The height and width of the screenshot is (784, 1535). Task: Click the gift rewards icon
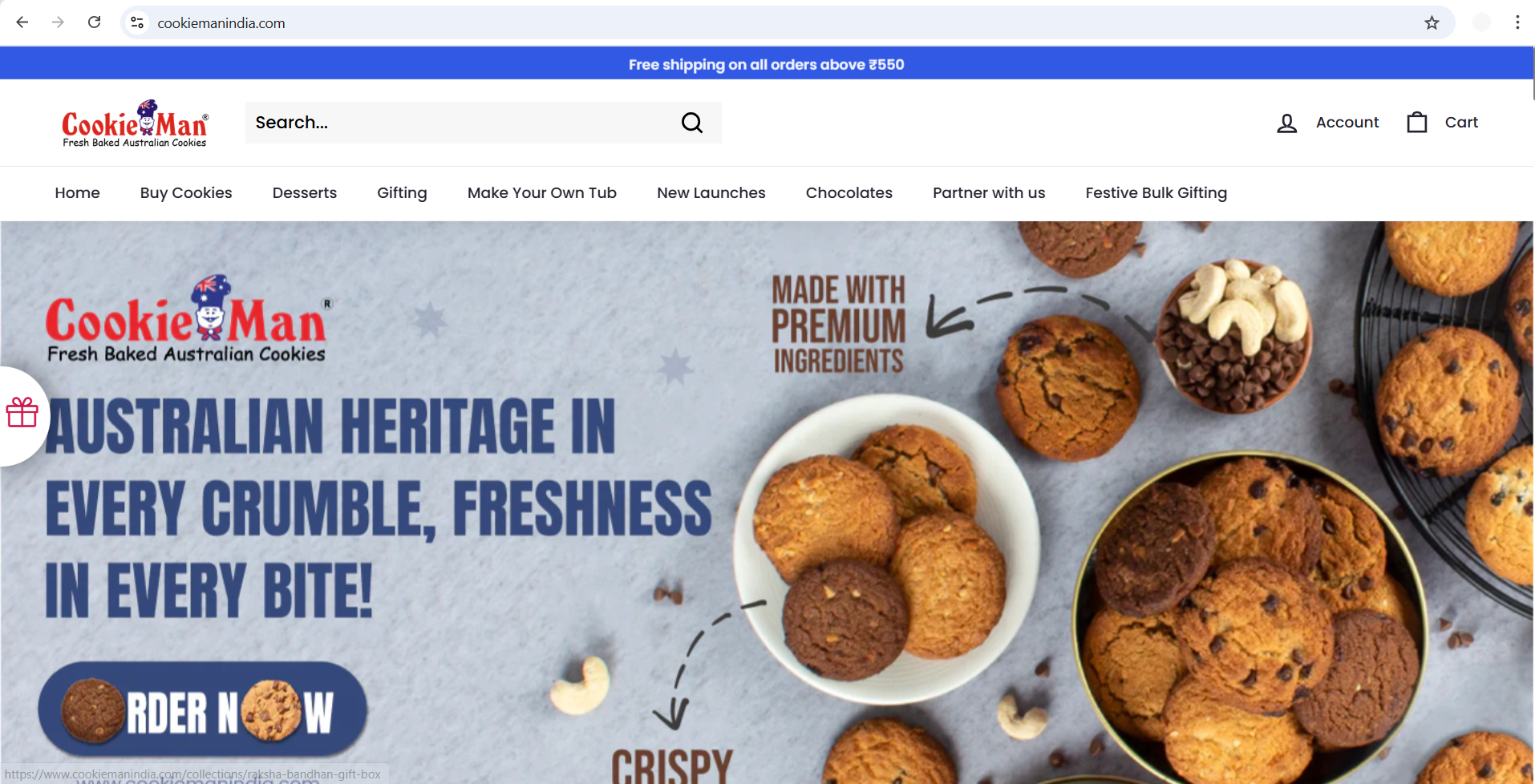[x=22, y=413]
